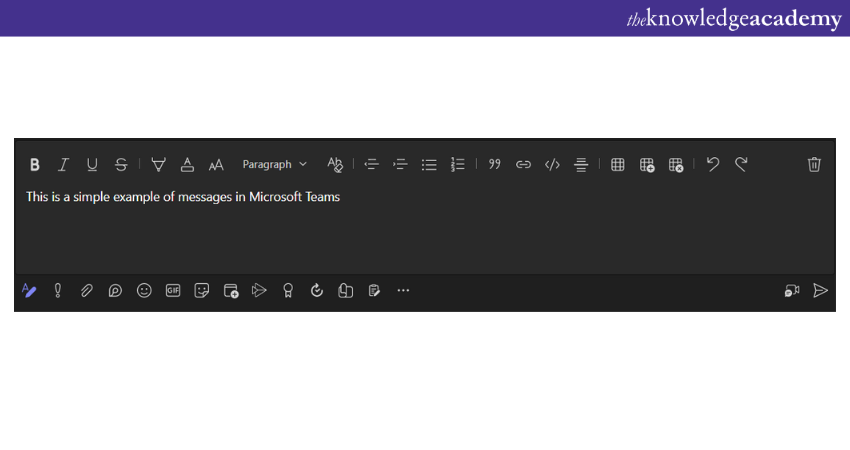
Task: Click in the message text area
Action: 420,230
